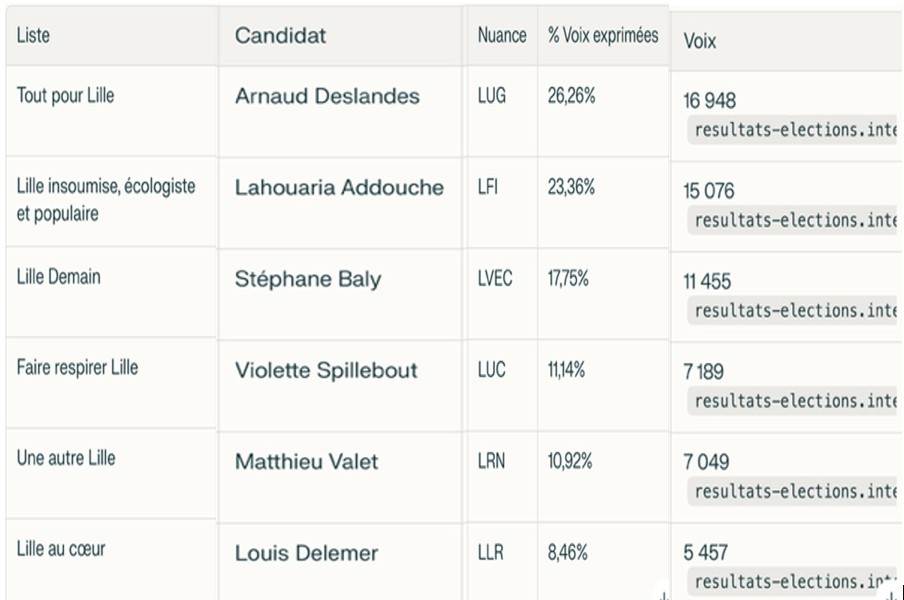Select the Lahouaria Addouche candidate cell
The width and height of the screenshot is (904, 600).
click(339, 188)
